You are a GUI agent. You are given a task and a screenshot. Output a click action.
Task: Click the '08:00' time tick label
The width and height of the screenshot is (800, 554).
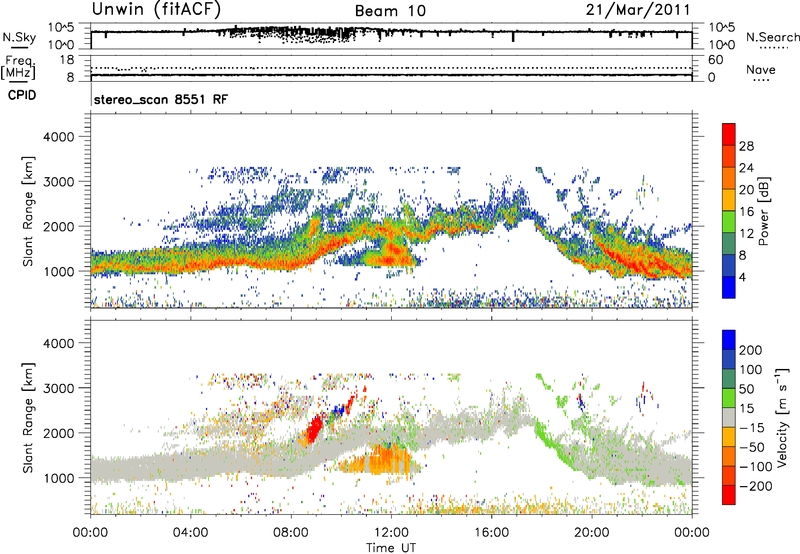tap(291, 533)
